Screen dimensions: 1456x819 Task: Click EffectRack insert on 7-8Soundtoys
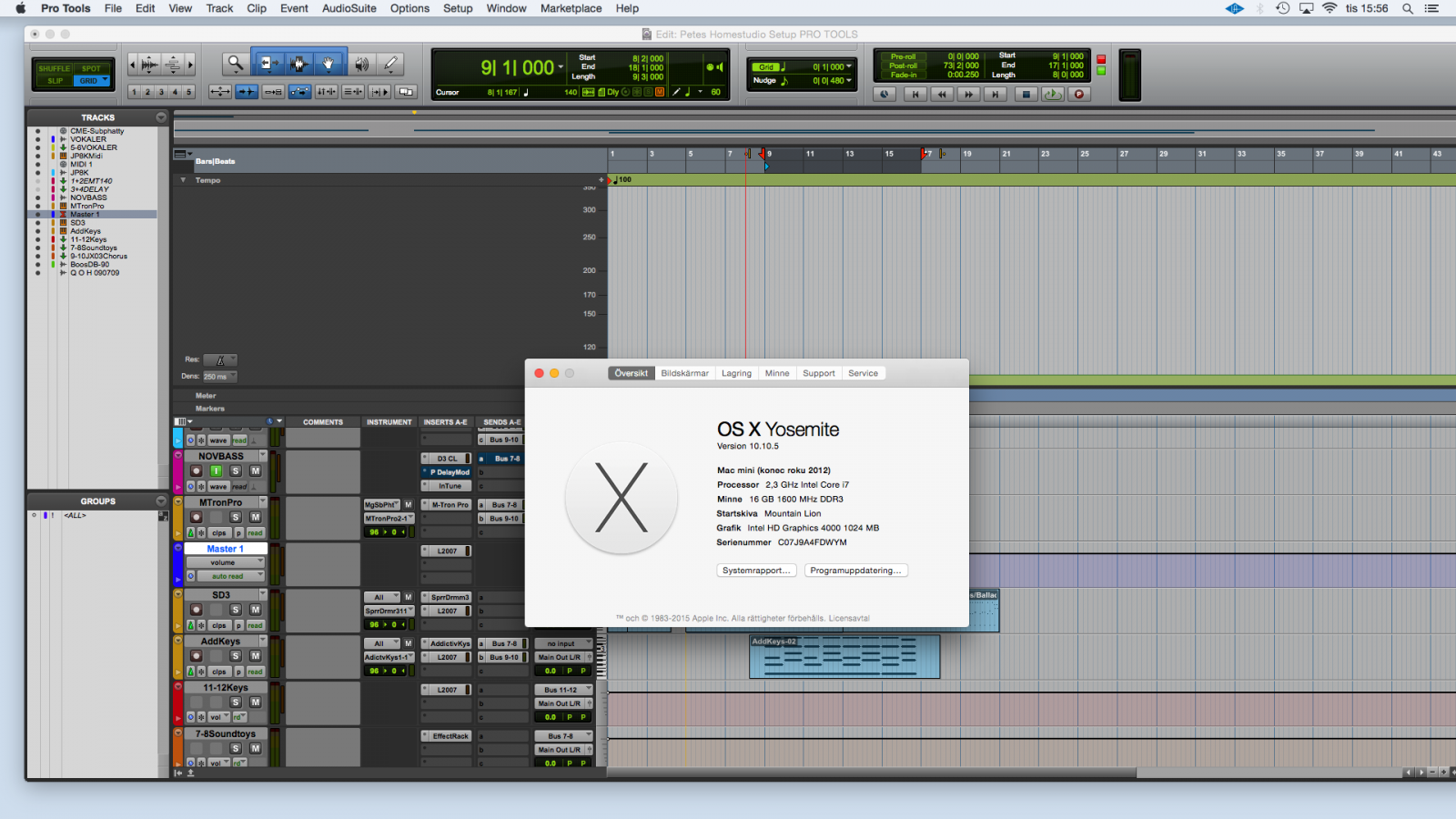446,736
